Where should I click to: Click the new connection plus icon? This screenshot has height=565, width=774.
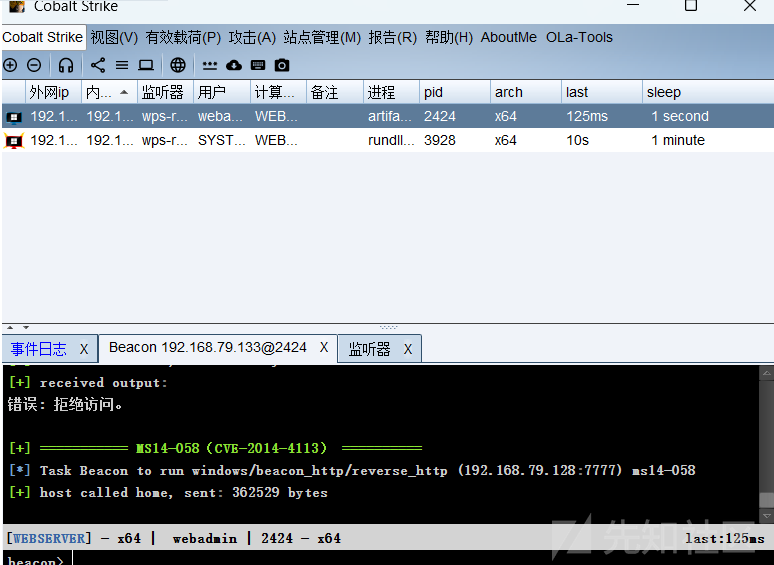10,65
